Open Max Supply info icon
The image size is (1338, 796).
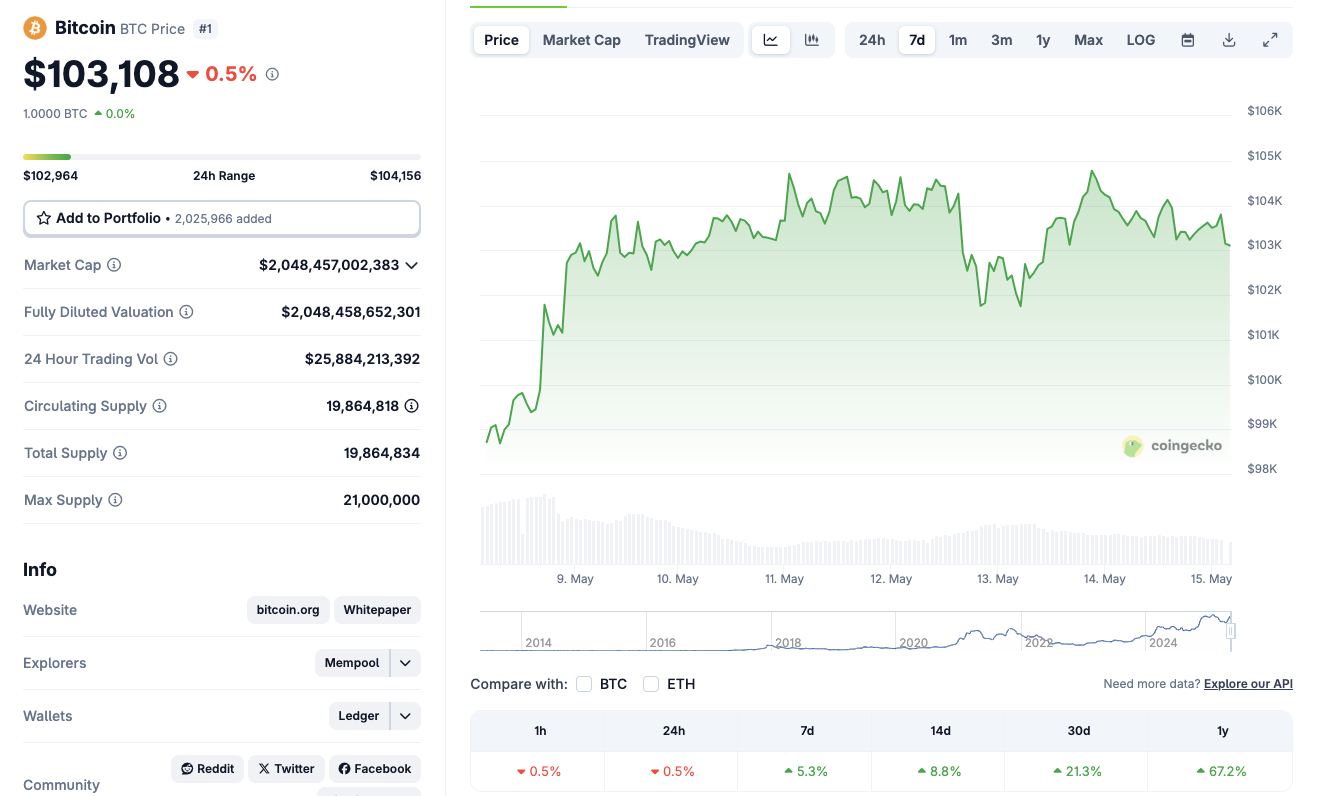pyautogui.click(x=115, y=500)
